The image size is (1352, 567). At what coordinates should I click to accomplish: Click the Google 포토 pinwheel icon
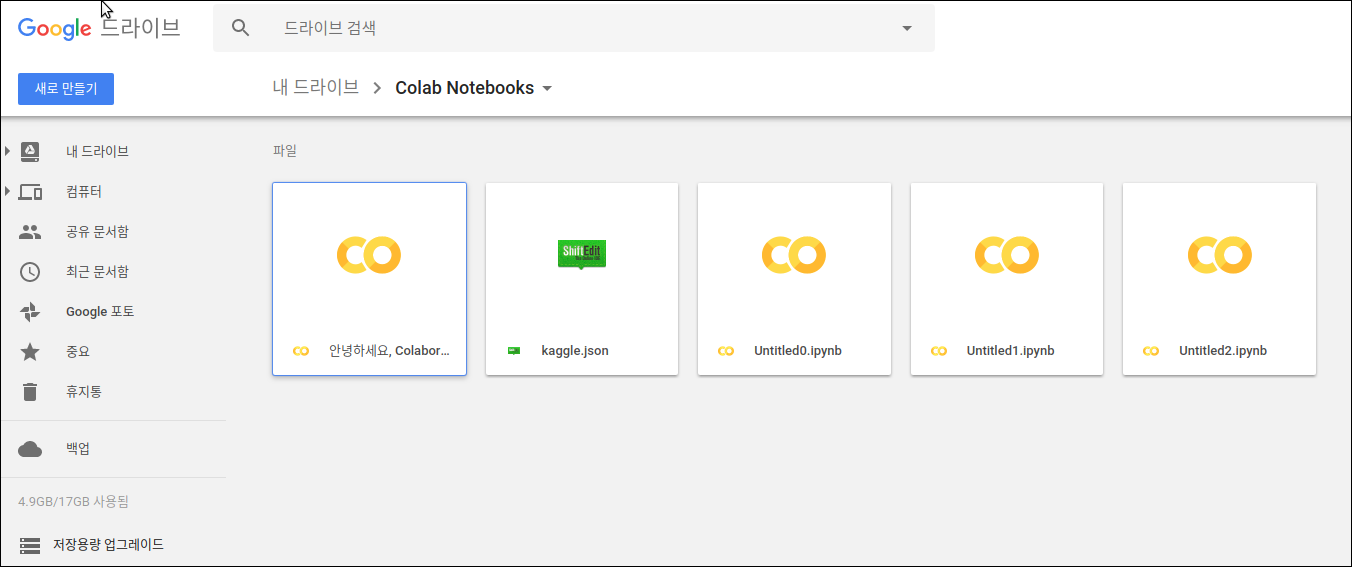(30, 312)
